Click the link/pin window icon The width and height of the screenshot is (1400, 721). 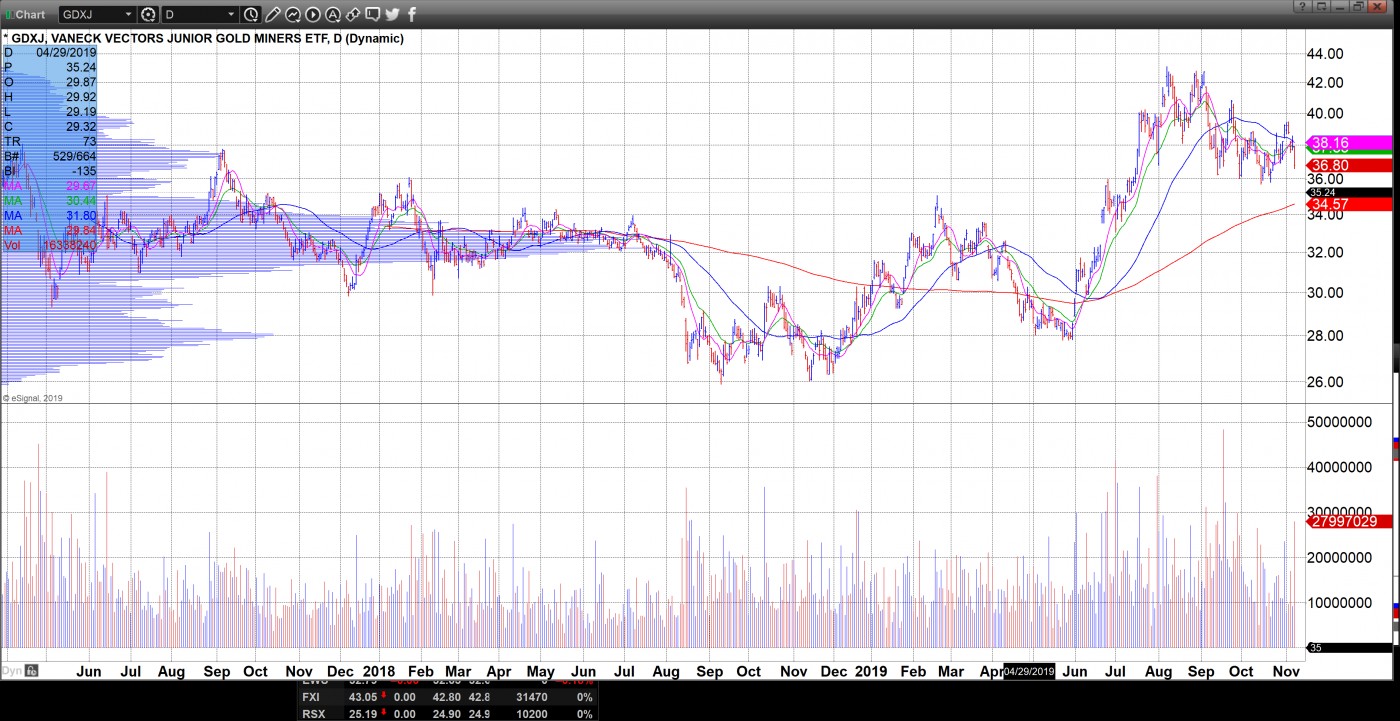(x=353, y=15)
